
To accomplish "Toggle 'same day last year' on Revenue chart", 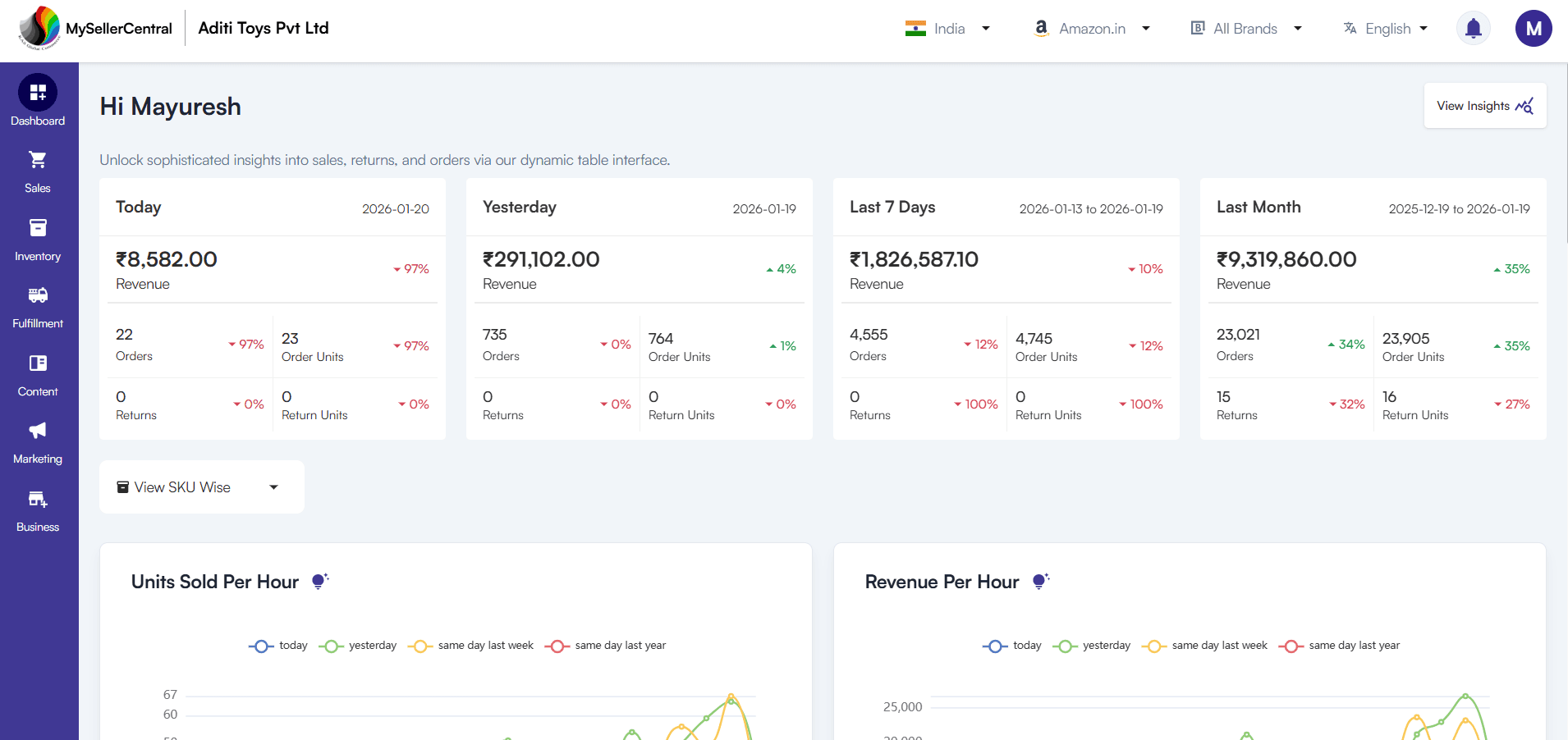I will pos(1340,646).
